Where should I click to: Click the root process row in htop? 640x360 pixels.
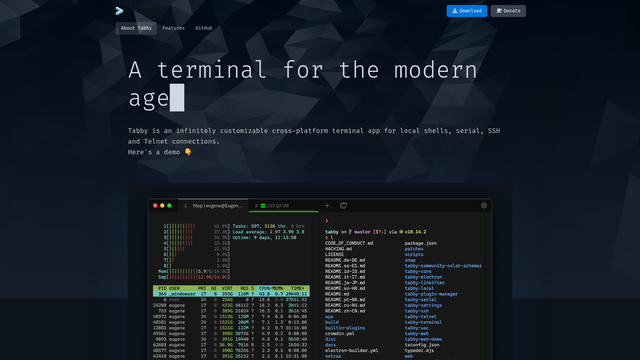231,300
